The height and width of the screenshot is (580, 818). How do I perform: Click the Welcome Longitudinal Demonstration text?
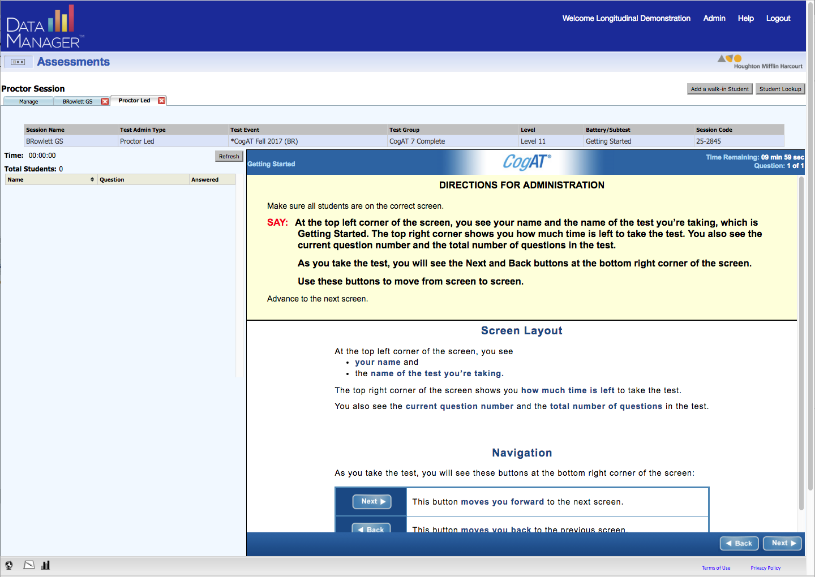pos(628,18)
